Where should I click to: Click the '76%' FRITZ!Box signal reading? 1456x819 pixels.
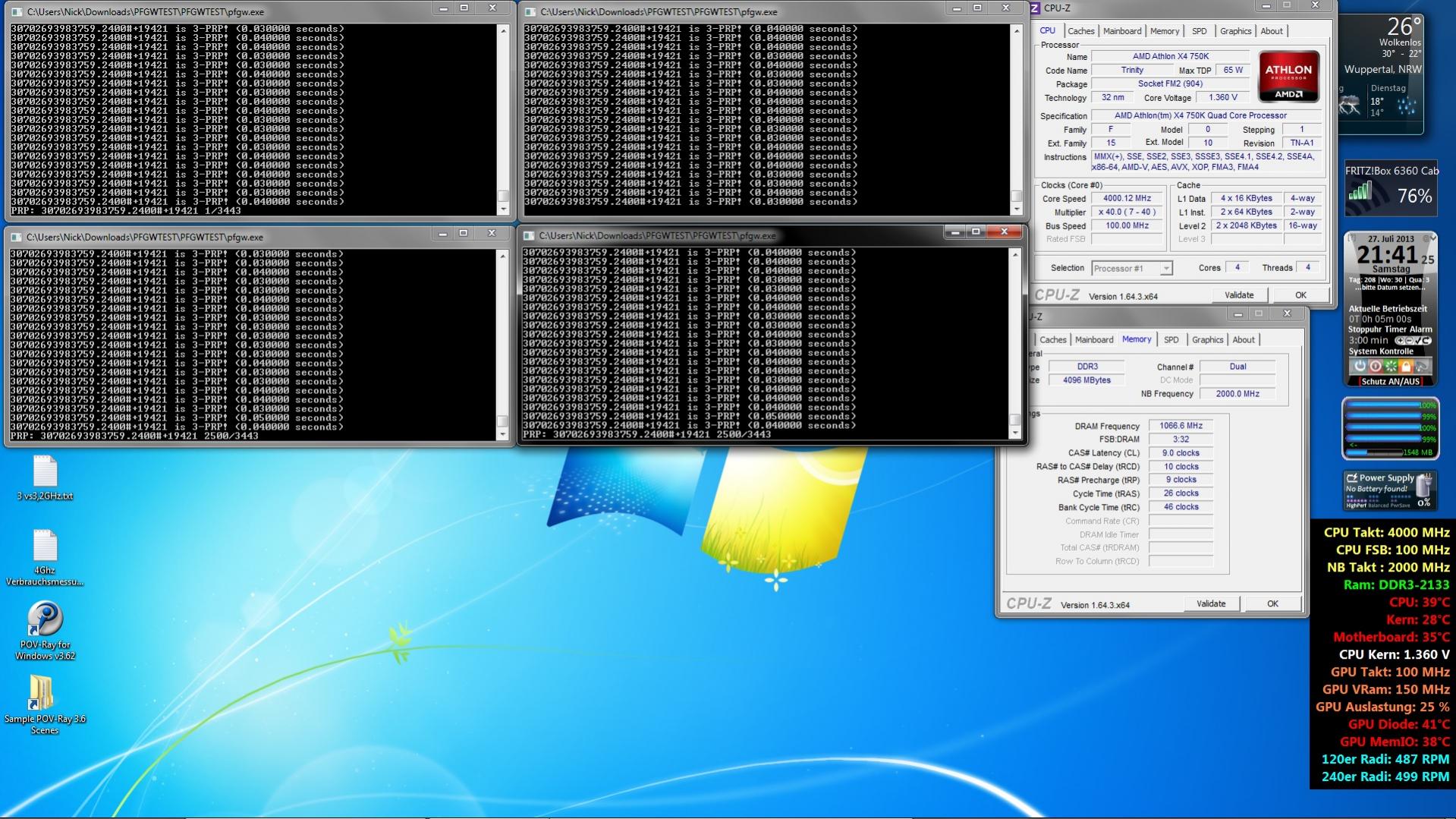click(1414, 196)
